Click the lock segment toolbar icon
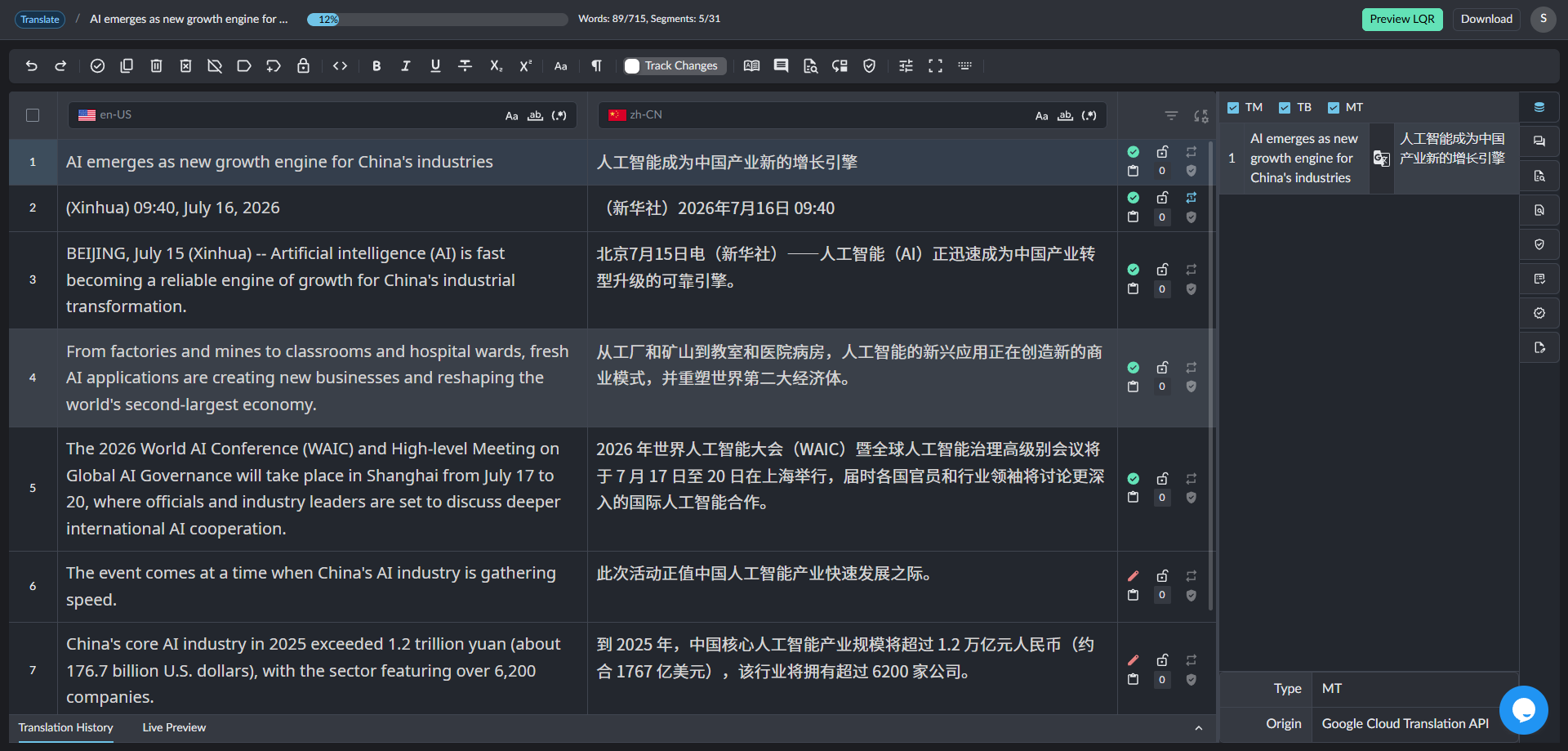This screenshot has height=751, width=1568. point(303,66)
